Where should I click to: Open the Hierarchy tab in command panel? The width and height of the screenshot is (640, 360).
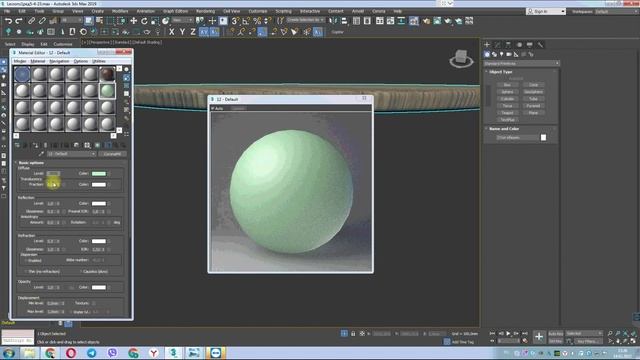coord(508,44)
